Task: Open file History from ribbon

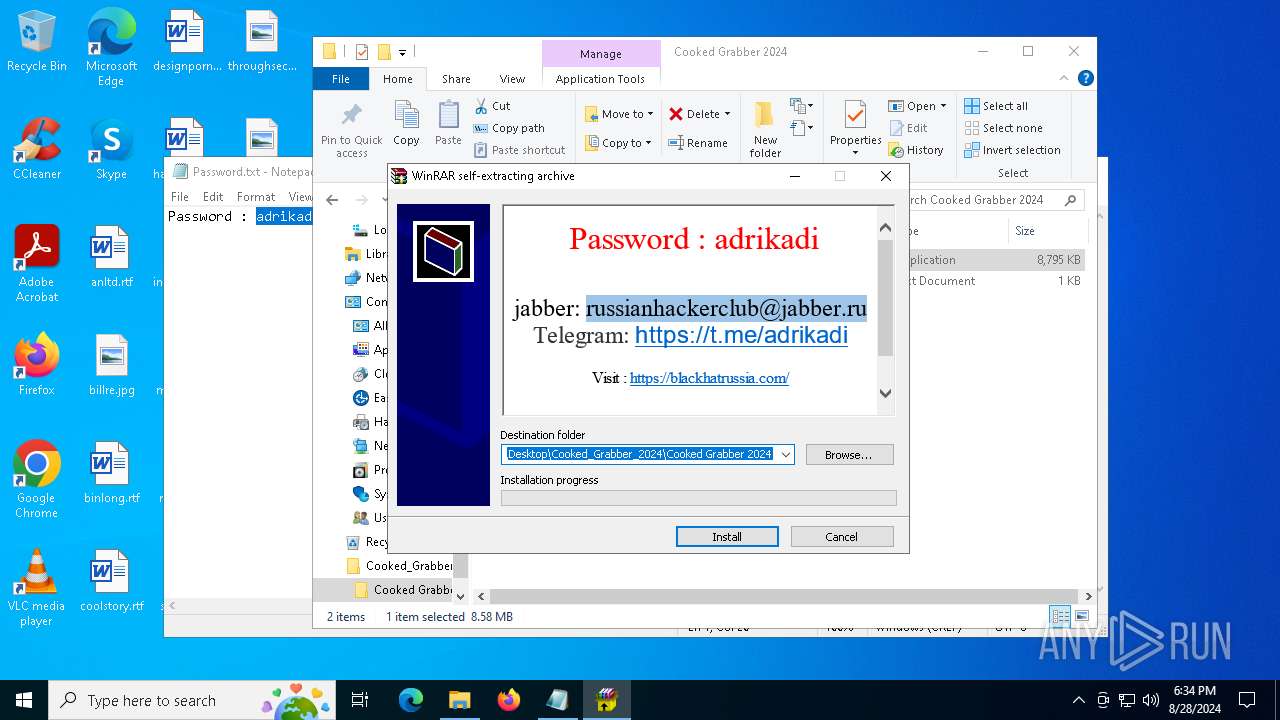Action: [x=916, y=150]
